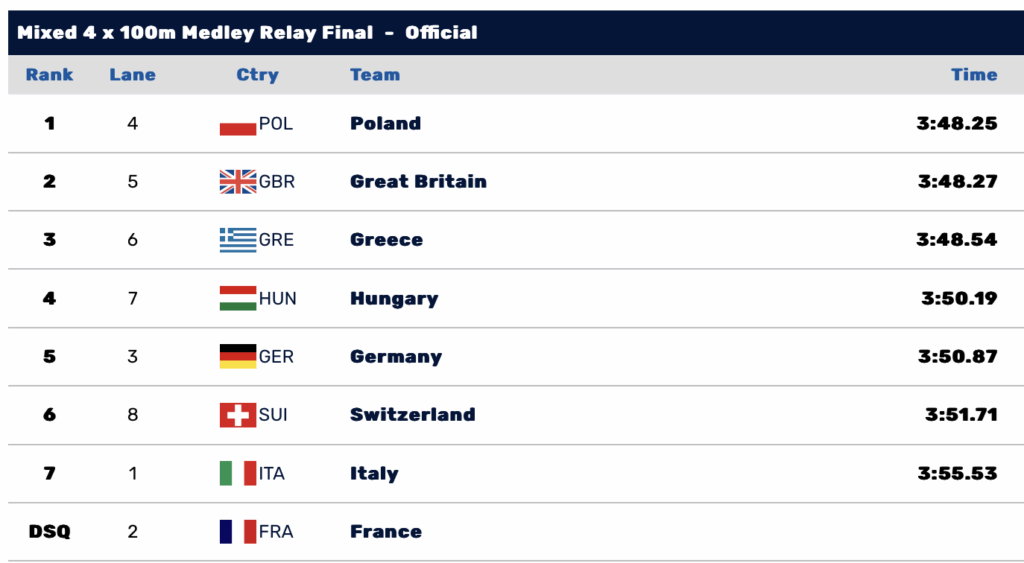Click Poland's winning time 3:48.25
The height and width of the screenshot is (563, 1024).
957,124
